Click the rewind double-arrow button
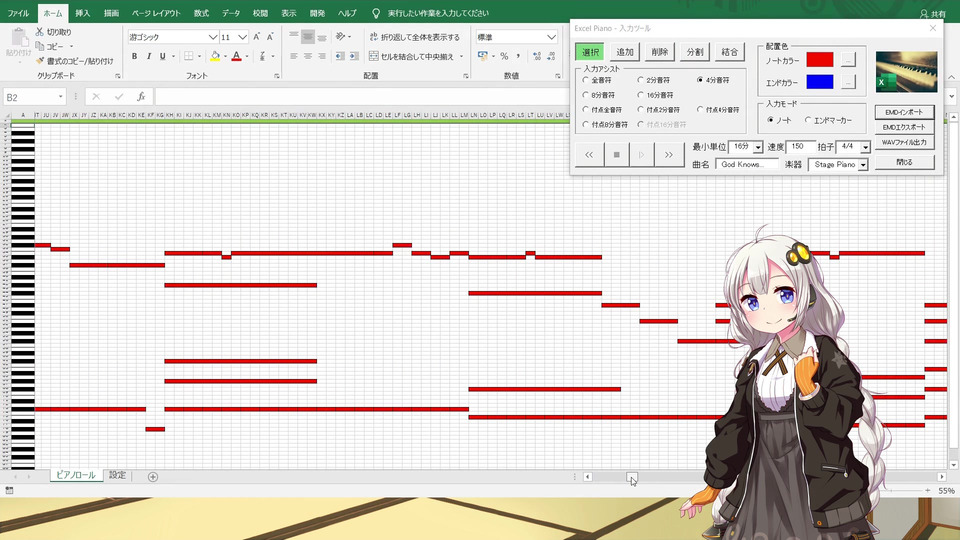Viewport: 960px width, 540px height. pos(589,155)
